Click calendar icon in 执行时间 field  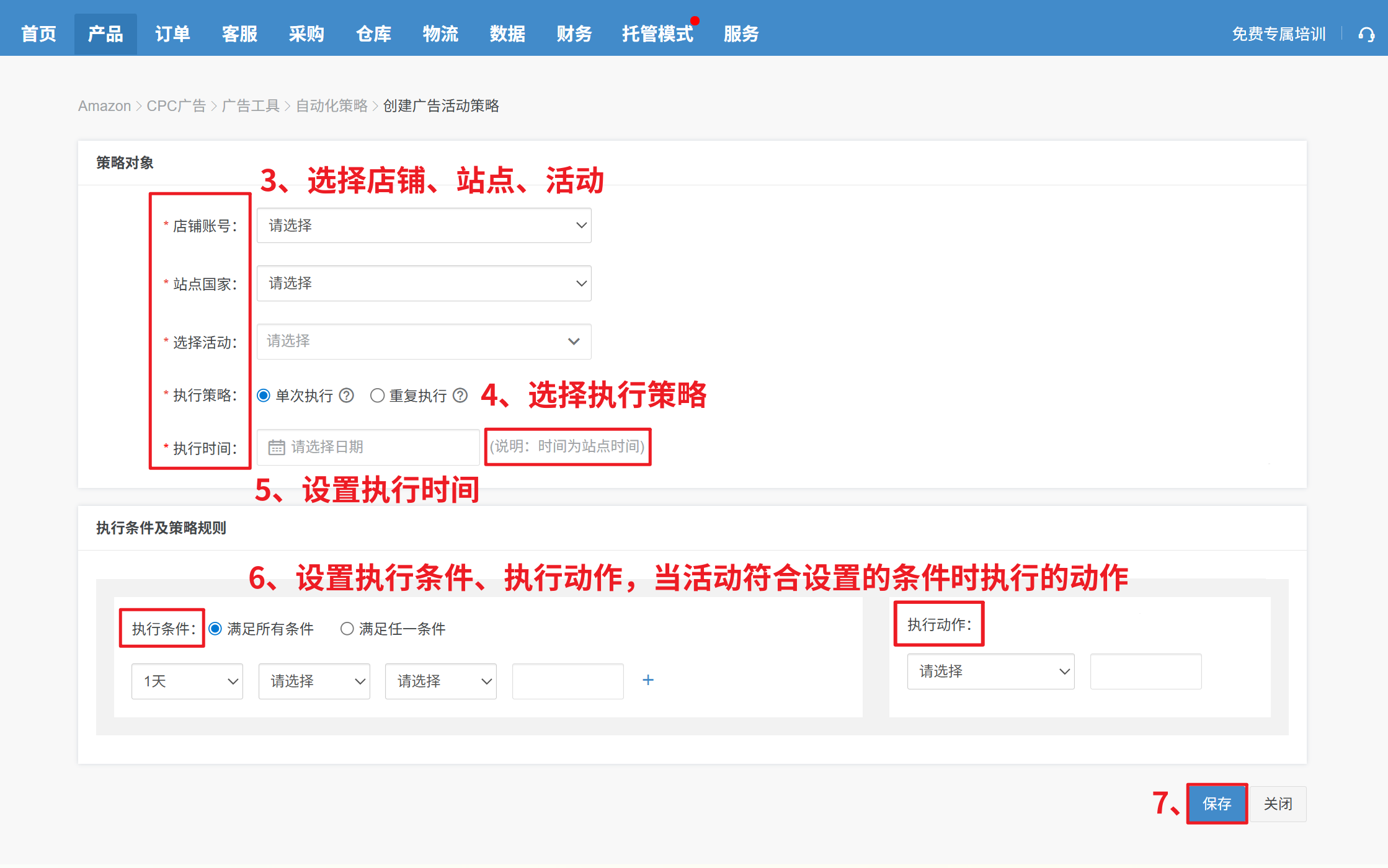277,447
